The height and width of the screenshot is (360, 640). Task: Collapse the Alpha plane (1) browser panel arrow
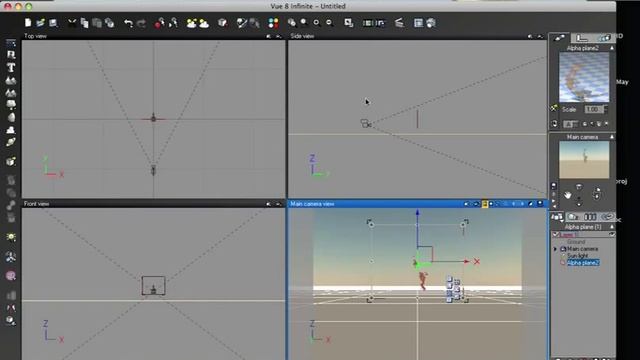tap(612, 227)
